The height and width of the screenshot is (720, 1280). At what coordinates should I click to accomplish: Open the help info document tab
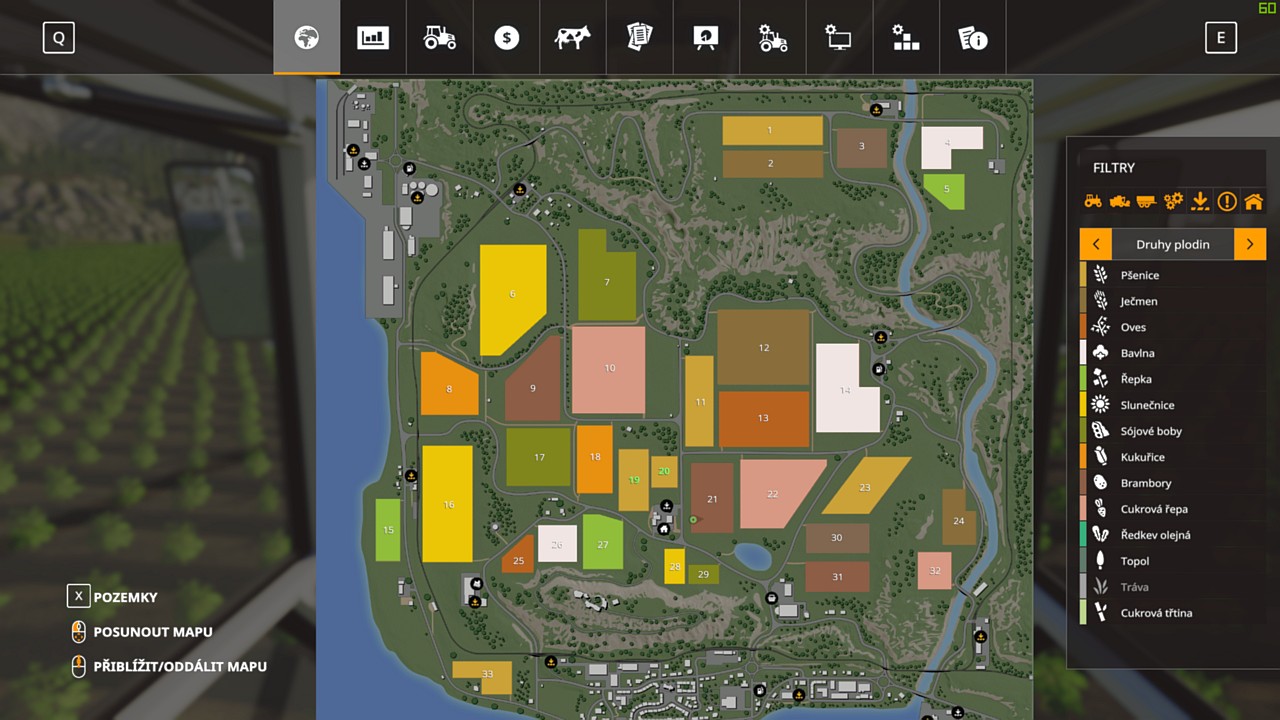972,38
